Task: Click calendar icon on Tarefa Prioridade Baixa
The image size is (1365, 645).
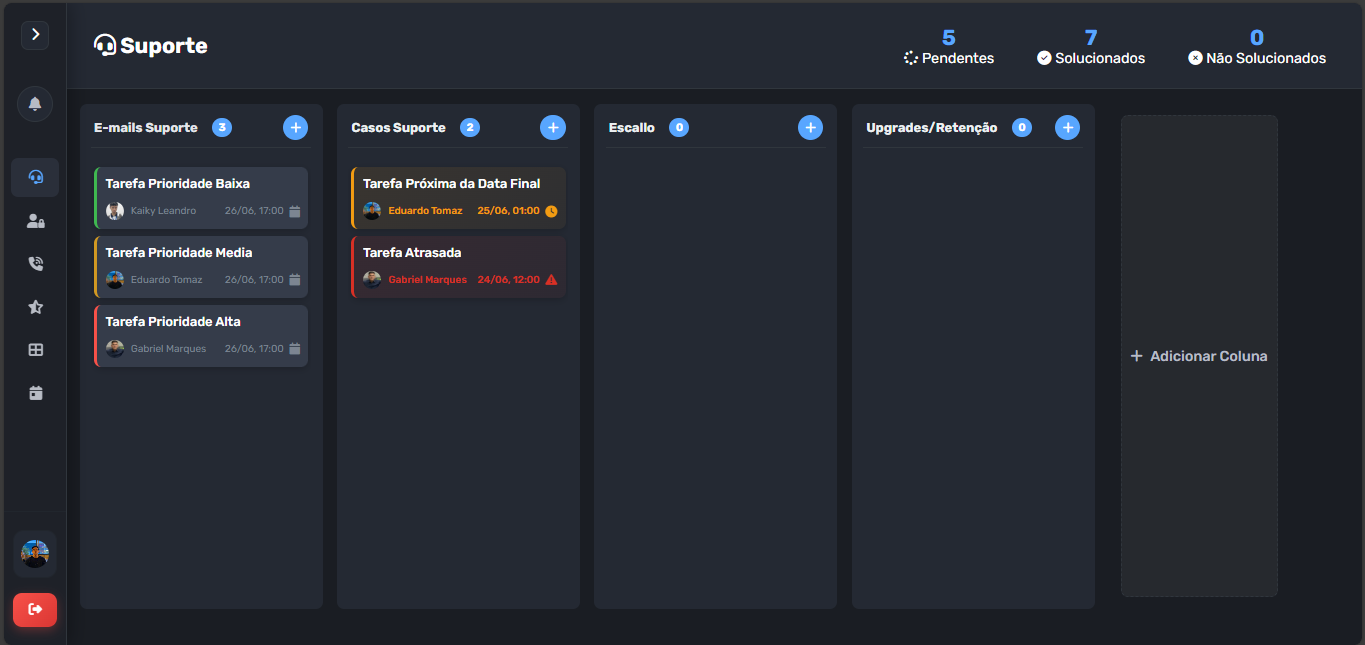Action: (295, 211)
